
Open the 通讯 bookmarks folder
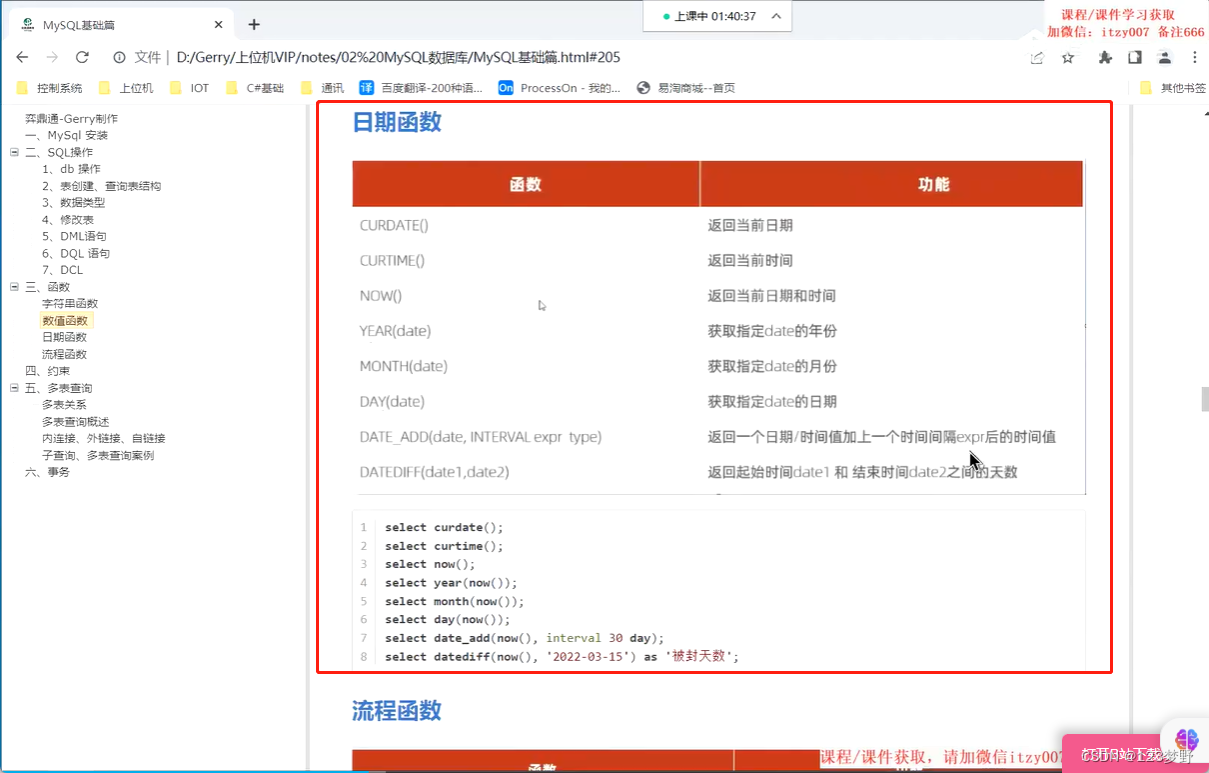[x=322, y=88]
